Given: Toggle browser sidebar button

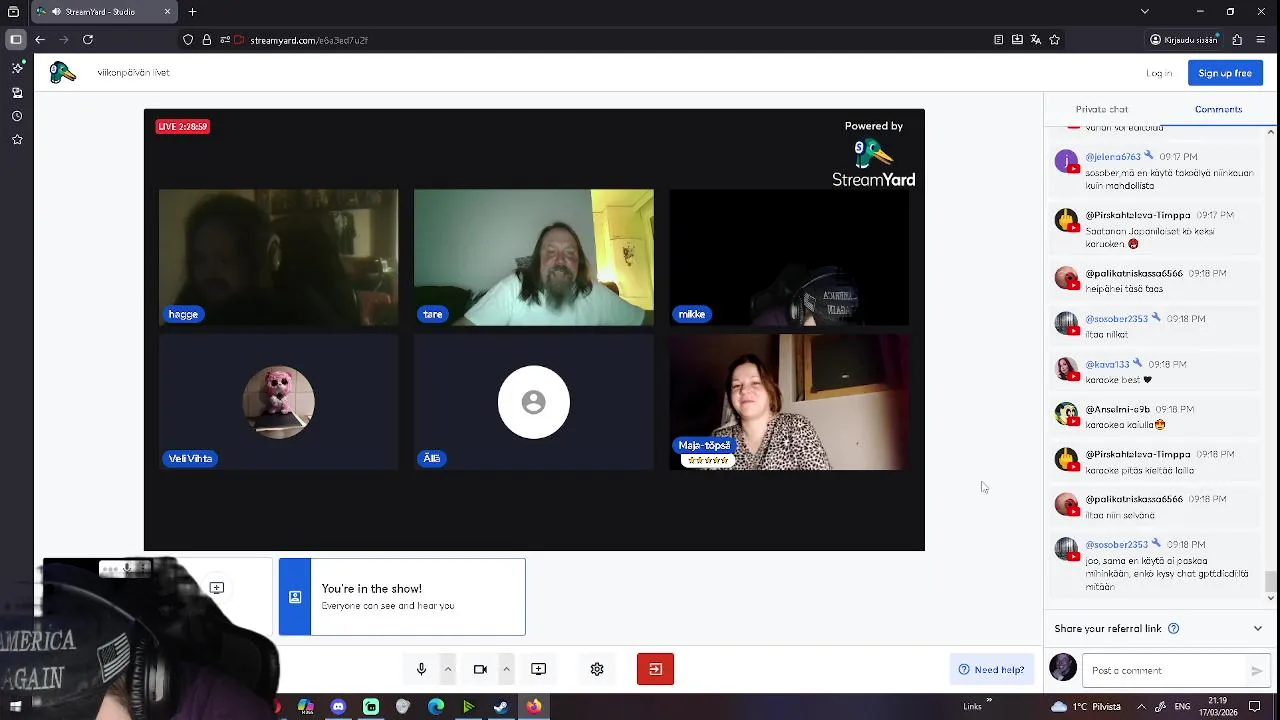Looking at the screenshot, I should click(16, 40).
